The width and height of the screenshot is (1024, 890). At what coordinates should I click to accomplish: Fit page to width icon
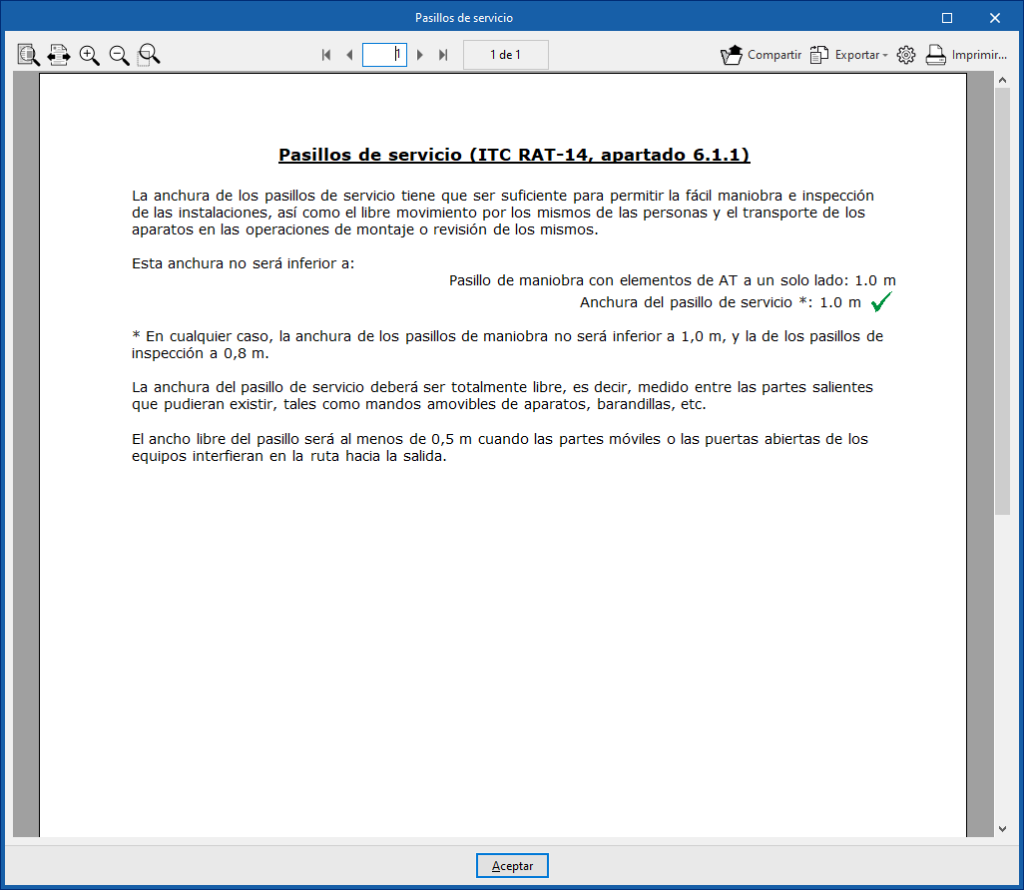[x=59, y=55]
